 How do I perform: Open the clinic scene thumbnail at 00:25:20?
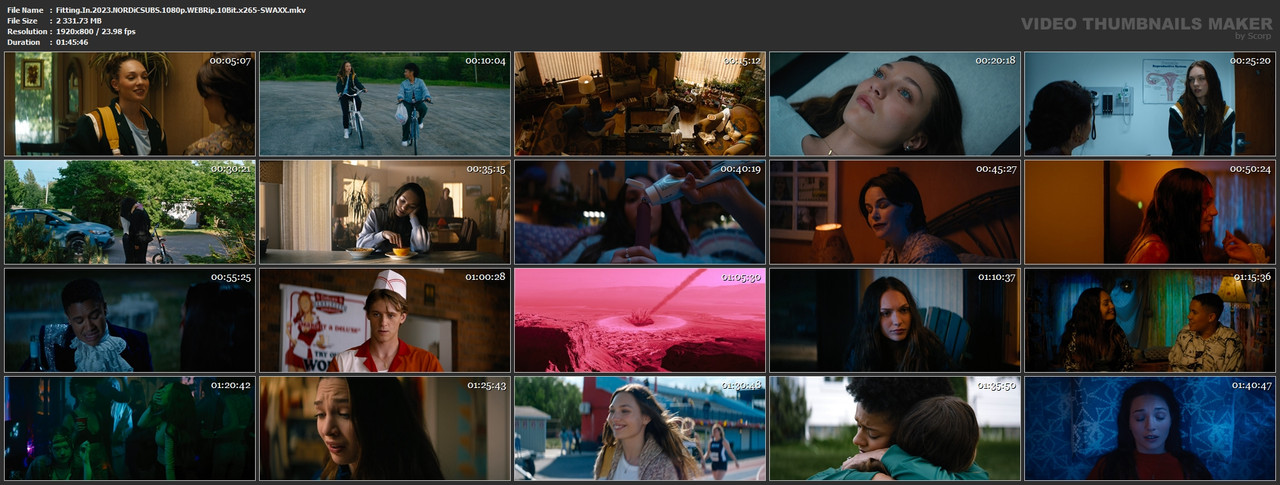click(x=1150, y=104)
